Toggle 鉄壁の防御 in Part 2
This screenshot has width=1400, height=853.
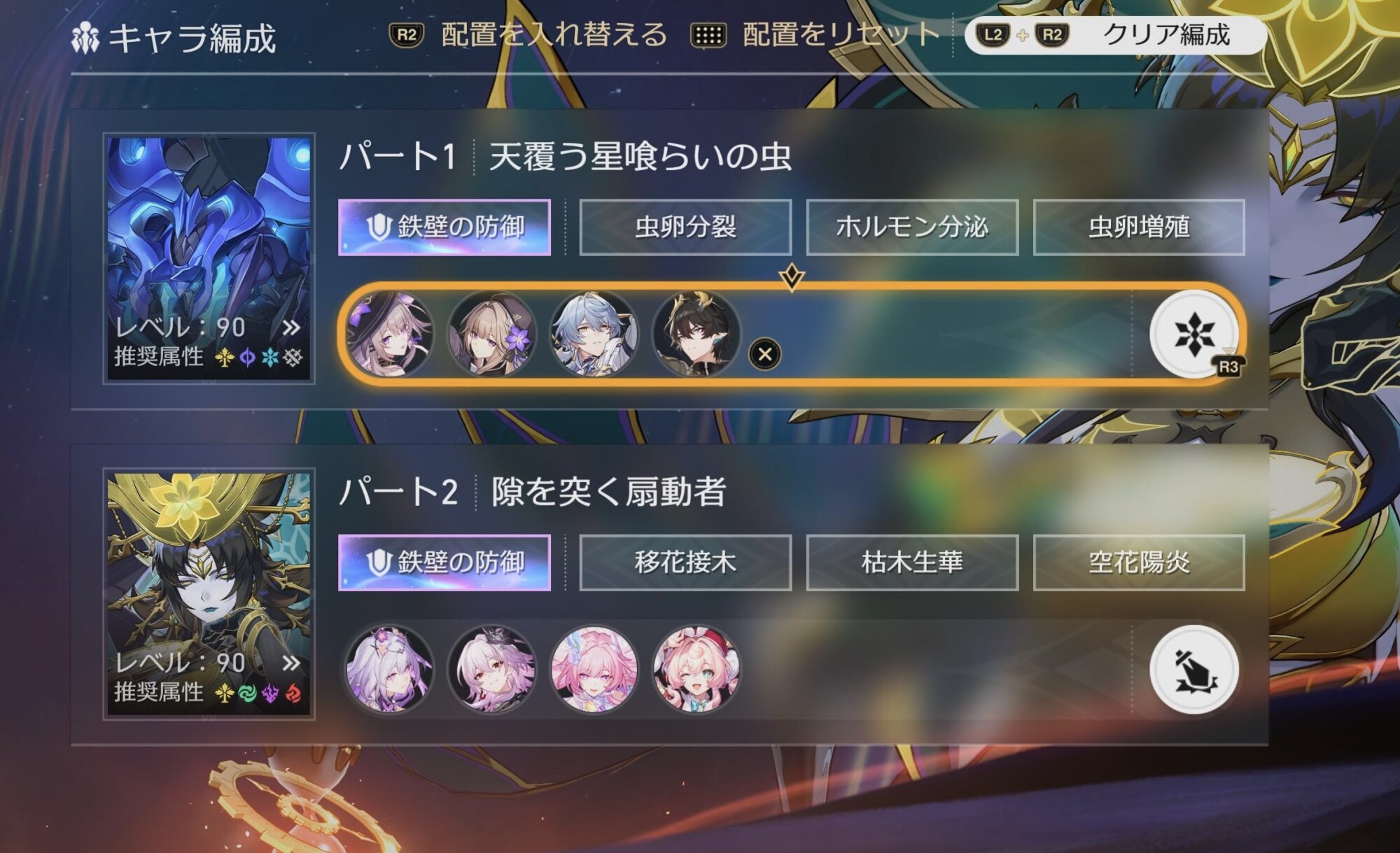click(444, 563)
